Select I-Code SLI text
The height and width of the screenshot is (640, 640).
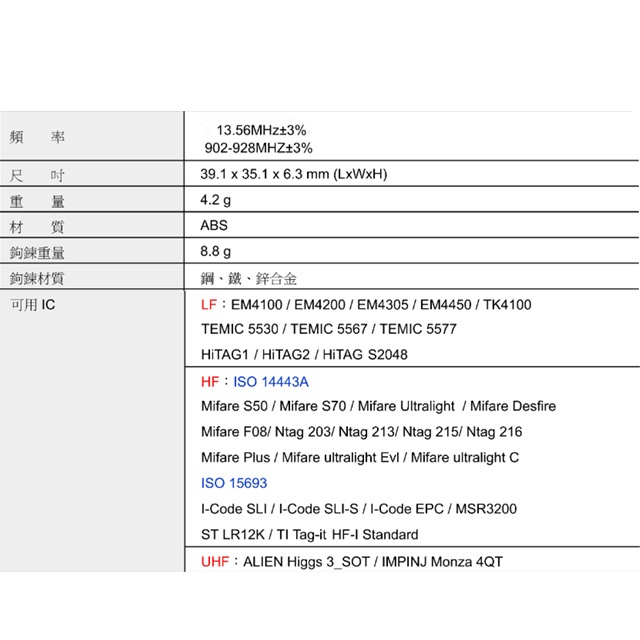(234, 509)
